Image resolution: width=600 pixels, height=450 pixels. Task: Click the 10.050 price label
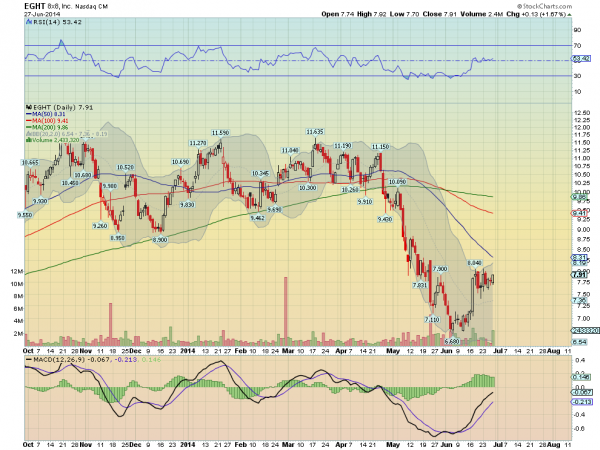click(397, 182)
